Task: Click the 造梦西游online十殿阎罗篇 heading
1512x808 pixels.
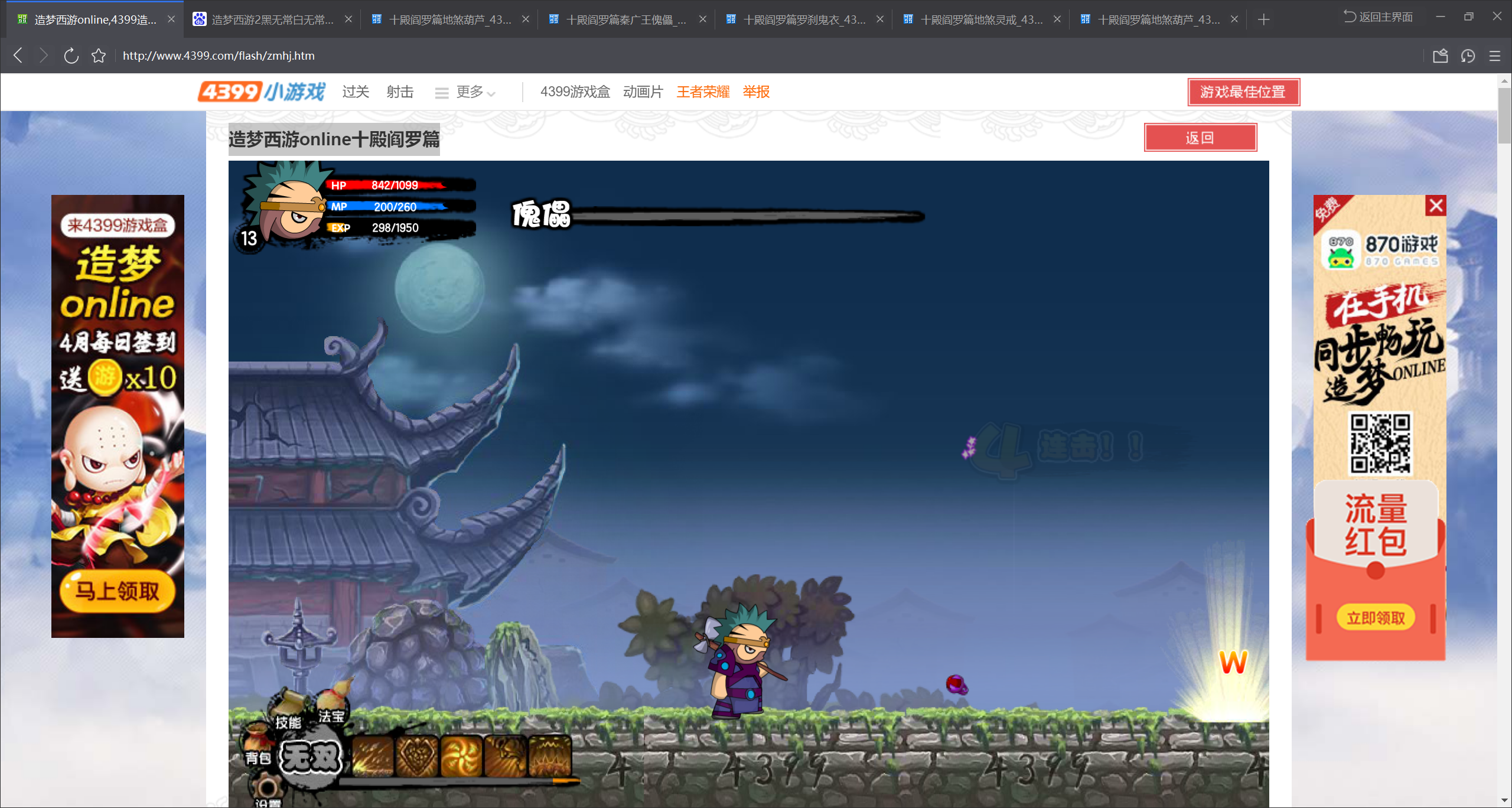Action: click(x=334, y=139)
